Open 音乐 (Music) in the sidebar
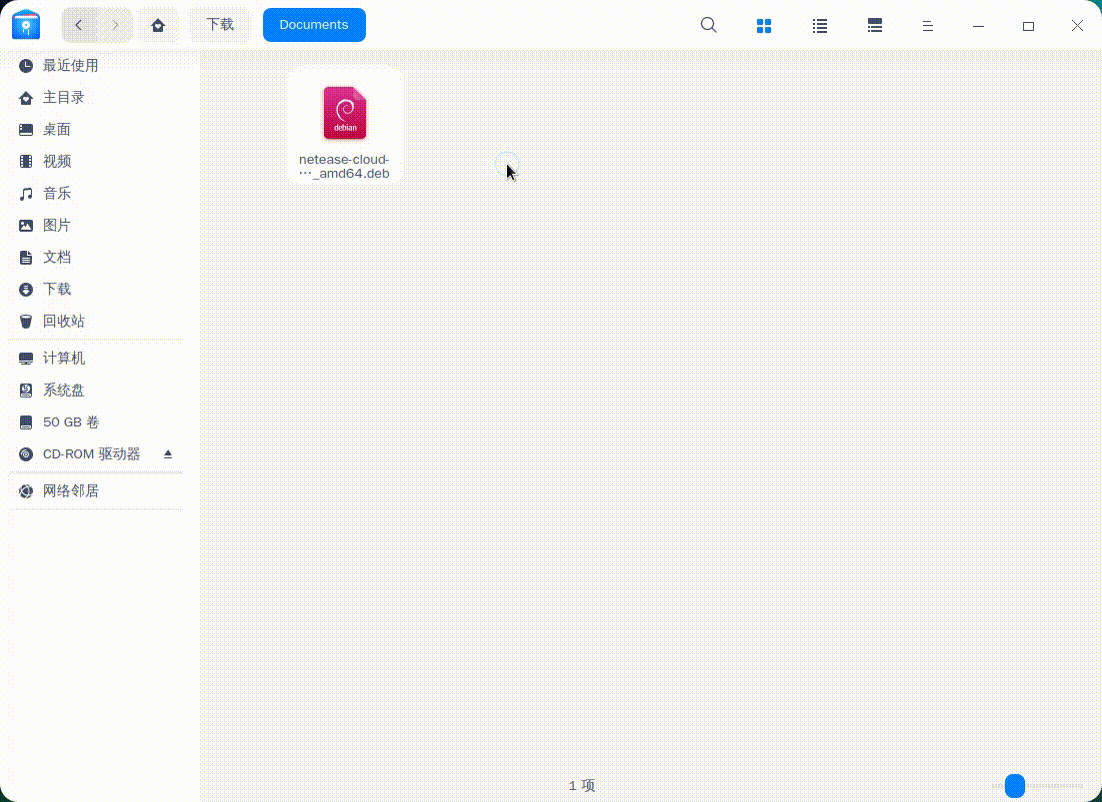Viewport: 1102px width, 802px height. point(57,193)
